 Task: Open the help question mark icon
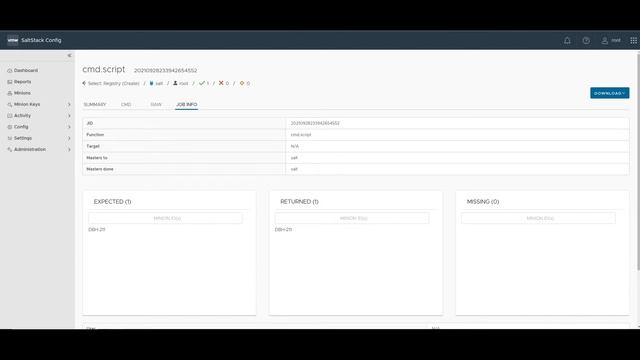click(x=586, y=40)
